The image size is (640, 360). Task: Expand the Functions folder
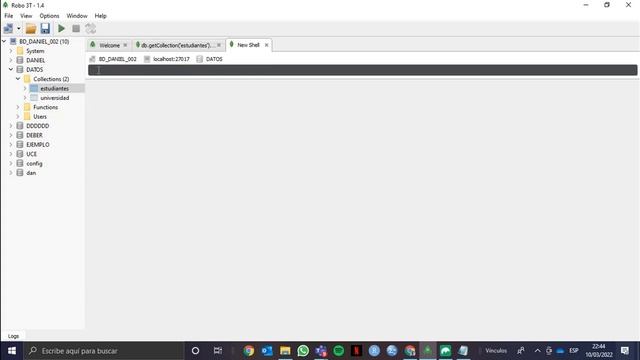point(18,107)
